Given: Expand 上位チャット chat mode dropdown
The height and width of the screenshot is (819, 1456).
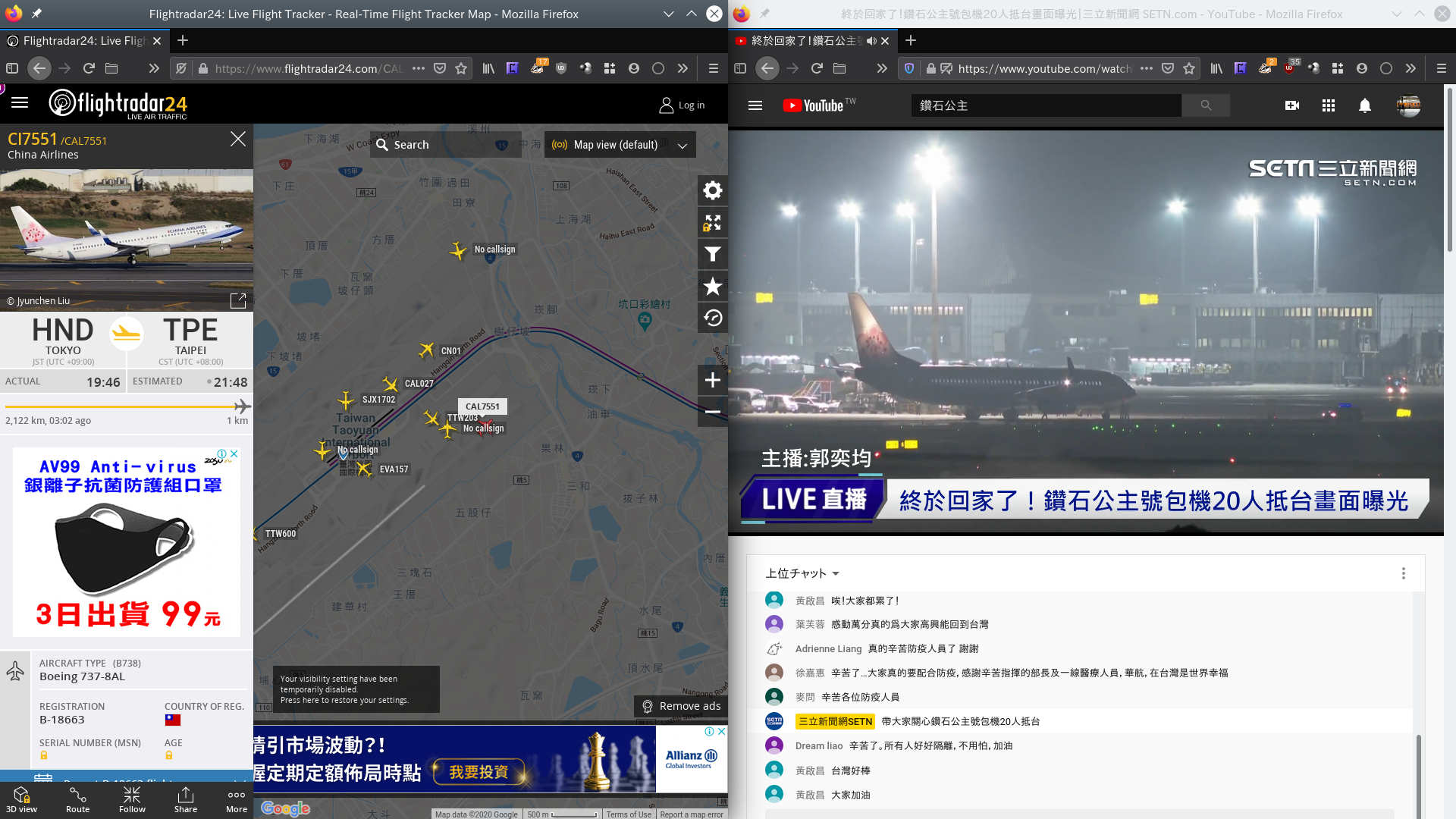Looking at the screenshot, I should point(802,573).
